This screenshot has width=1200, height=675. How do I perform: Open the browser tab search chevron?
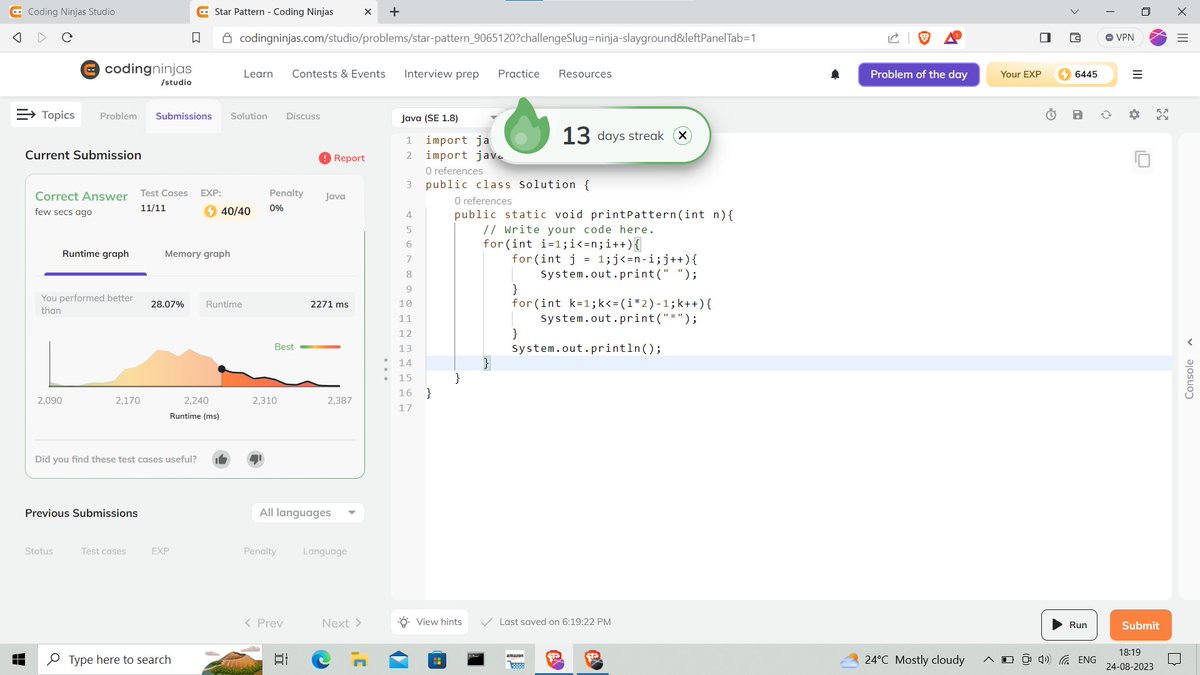click(x=1074, y=12)
